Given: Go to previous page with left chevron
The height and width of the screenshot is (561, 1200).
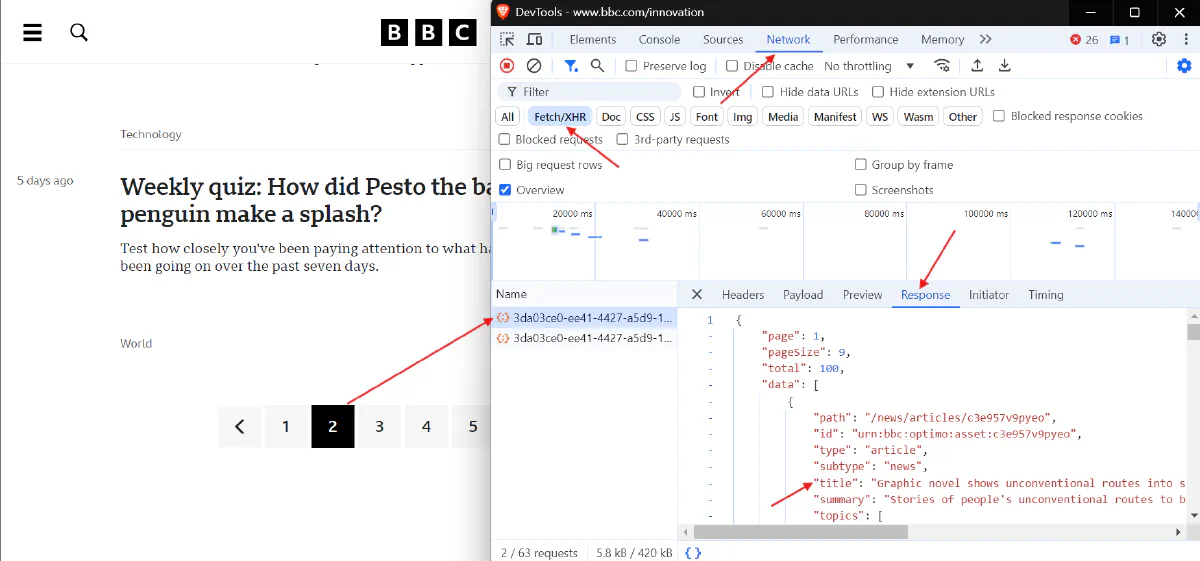Looking at the screenshot, I should point(240,427).
